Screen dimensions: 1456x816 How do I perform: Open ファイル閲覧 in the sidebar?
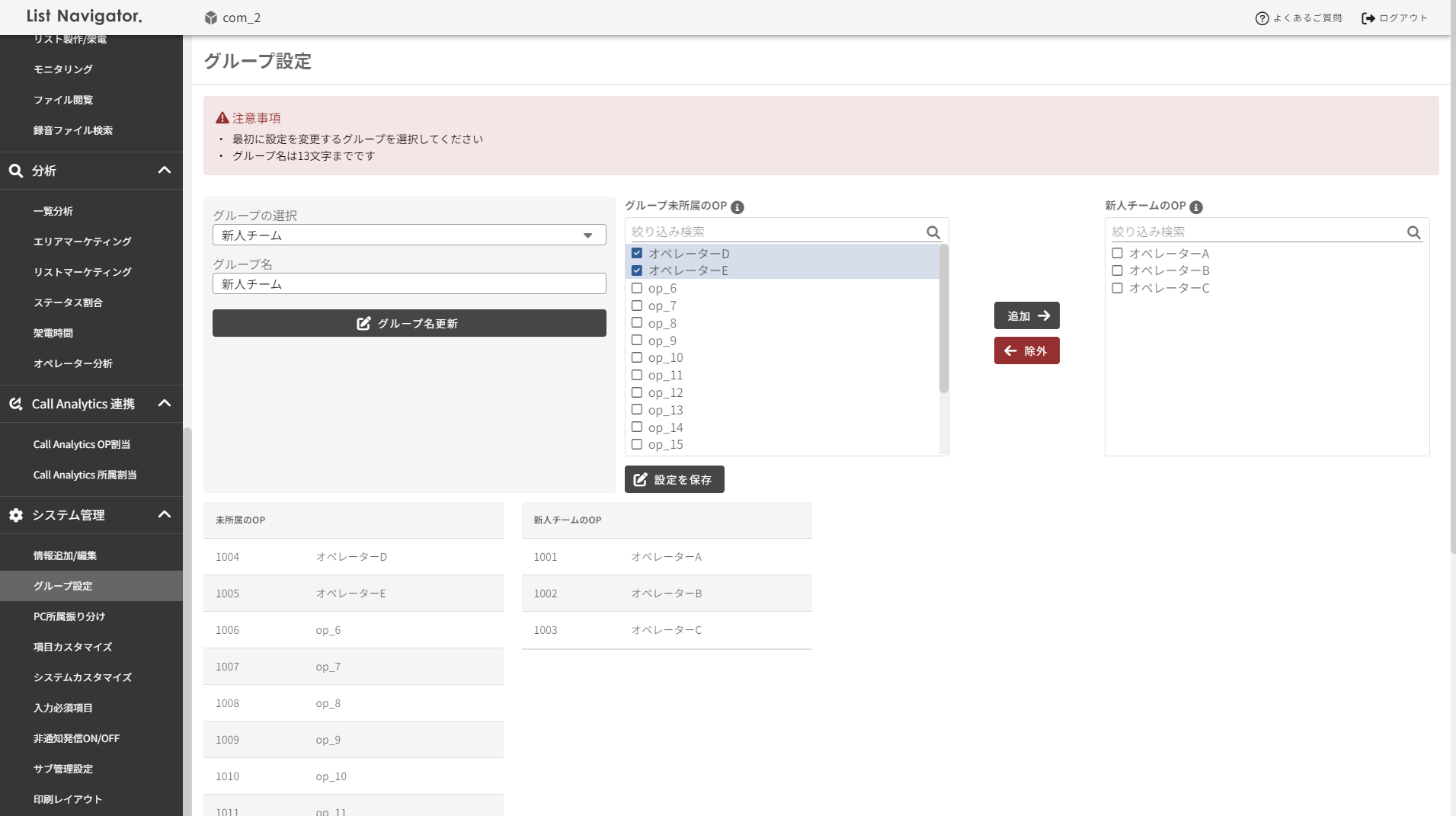point(63,100)
